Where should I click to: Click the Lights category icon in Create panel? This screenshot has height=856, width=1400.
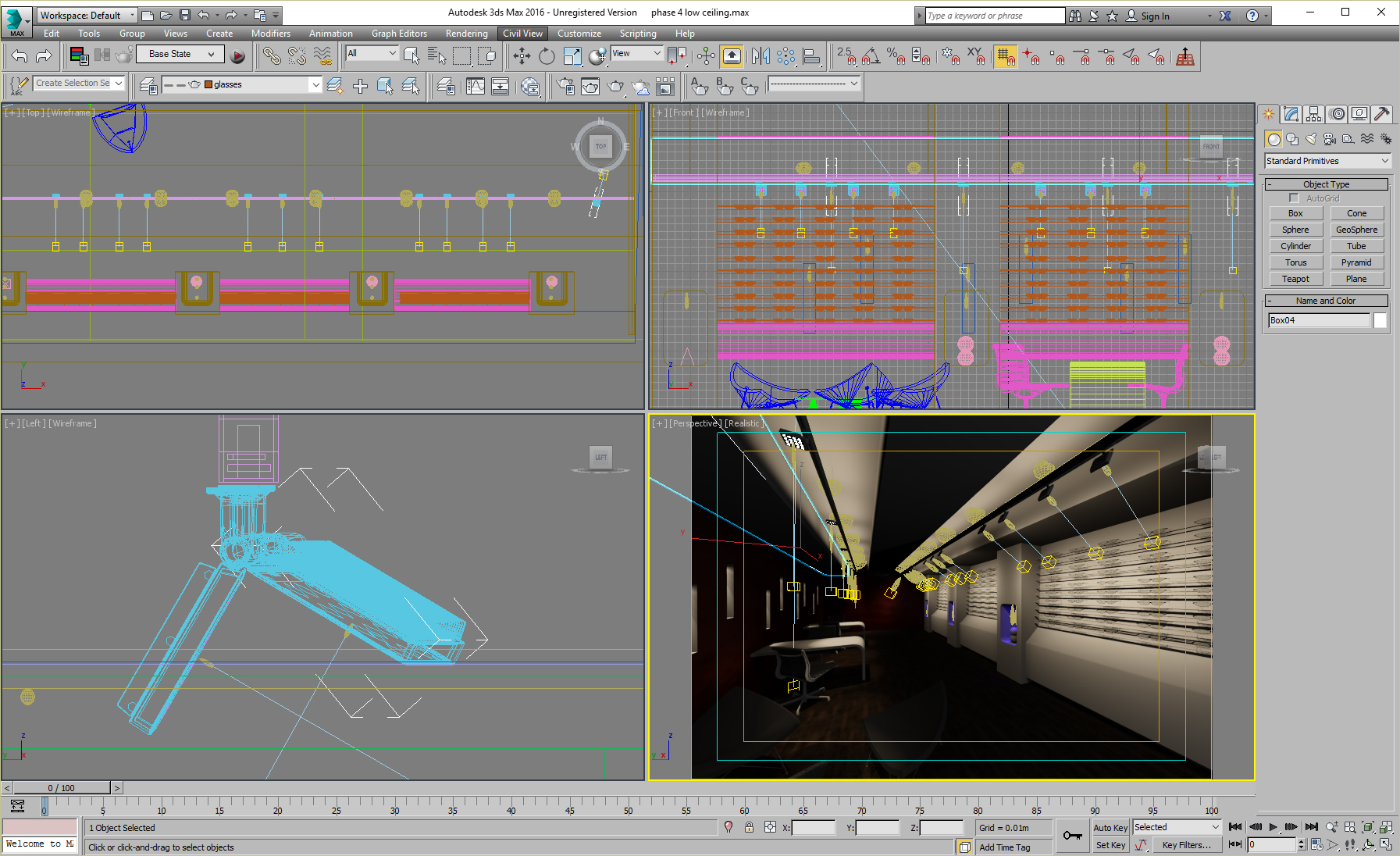(1311, 139)
